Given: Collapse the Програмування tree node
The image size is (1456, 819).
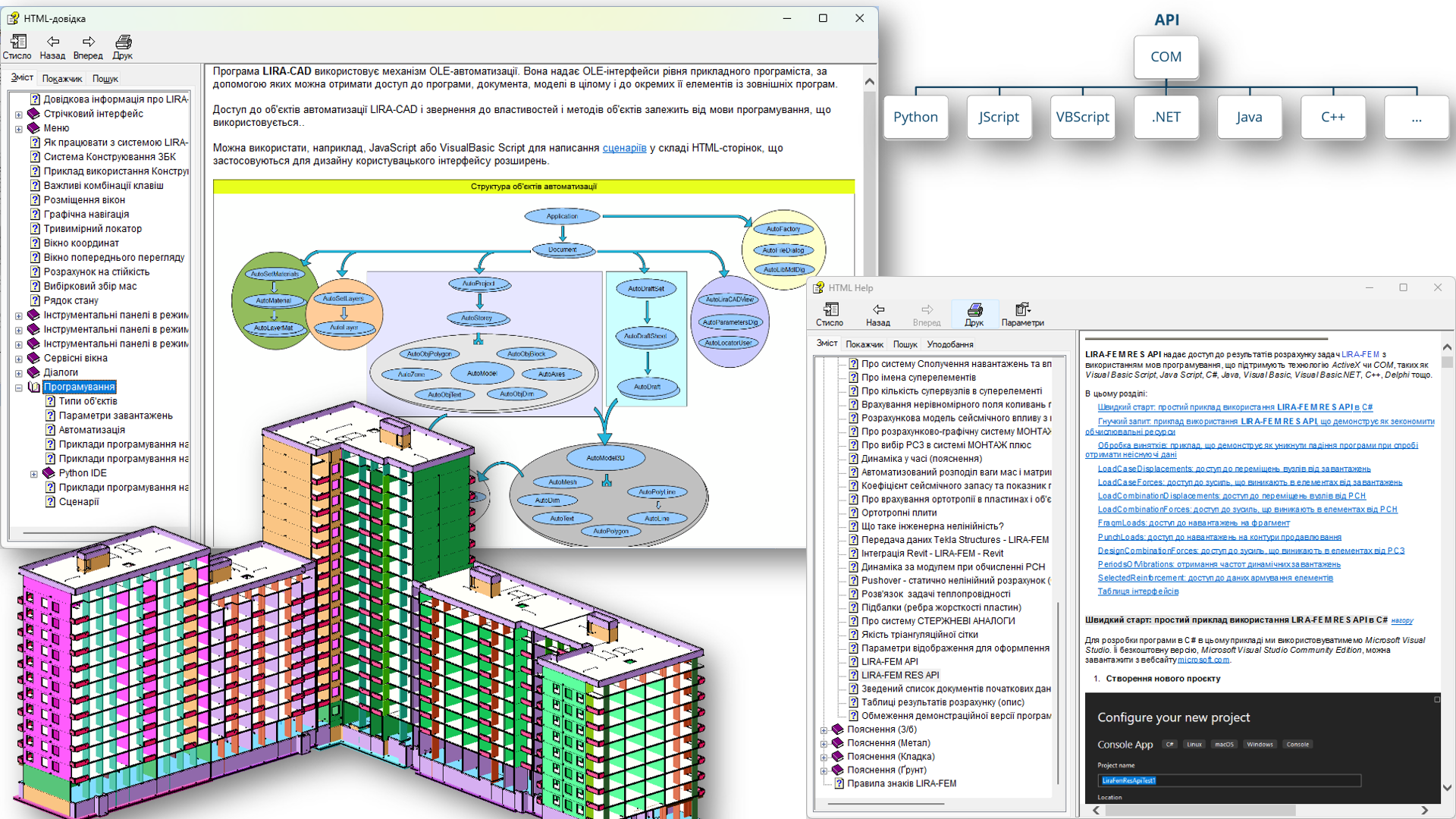Looking at the screenshot, I should tap(19, 388).
